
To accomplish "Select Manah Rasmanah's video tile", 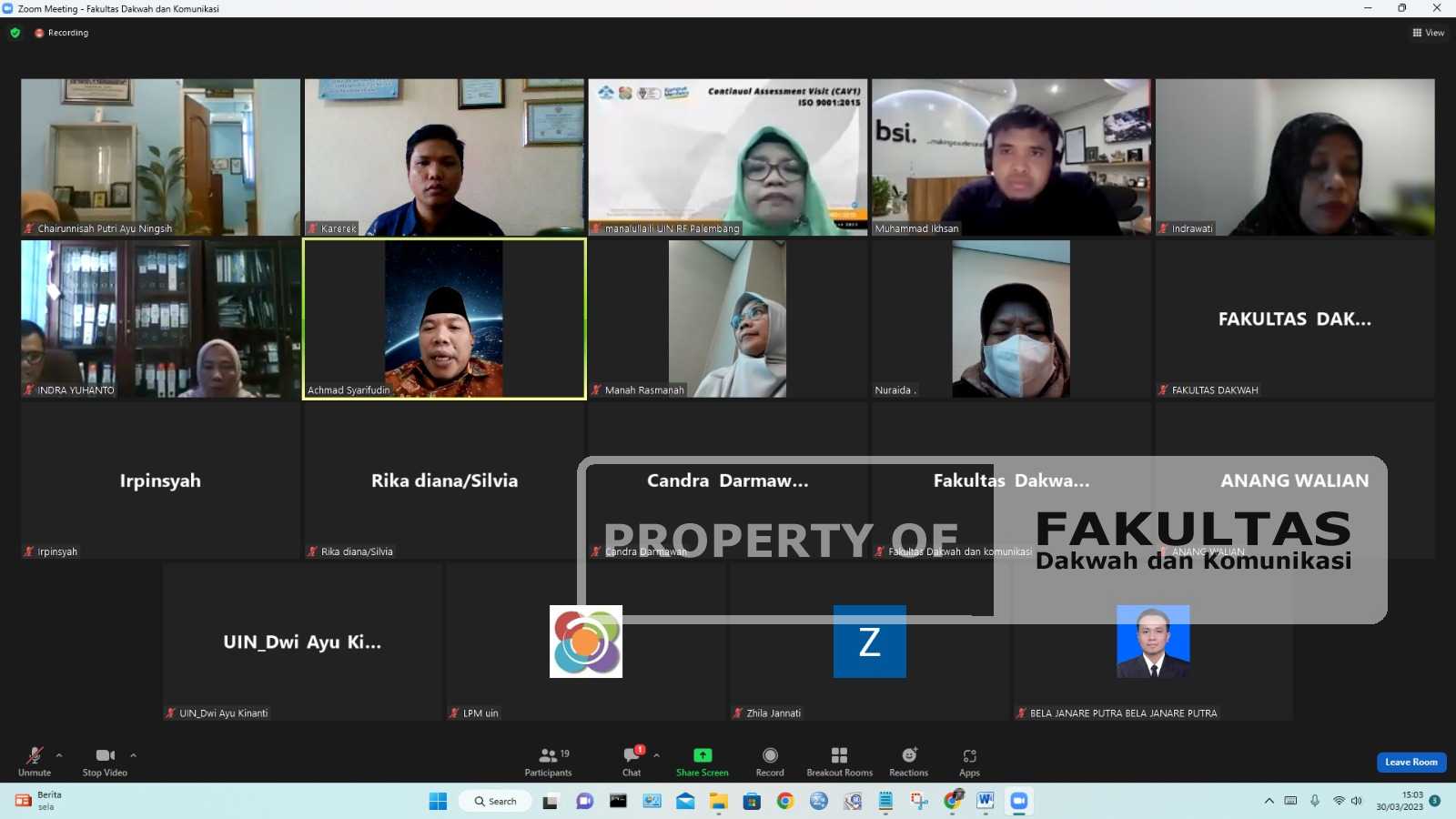I will tap(728, 318).
